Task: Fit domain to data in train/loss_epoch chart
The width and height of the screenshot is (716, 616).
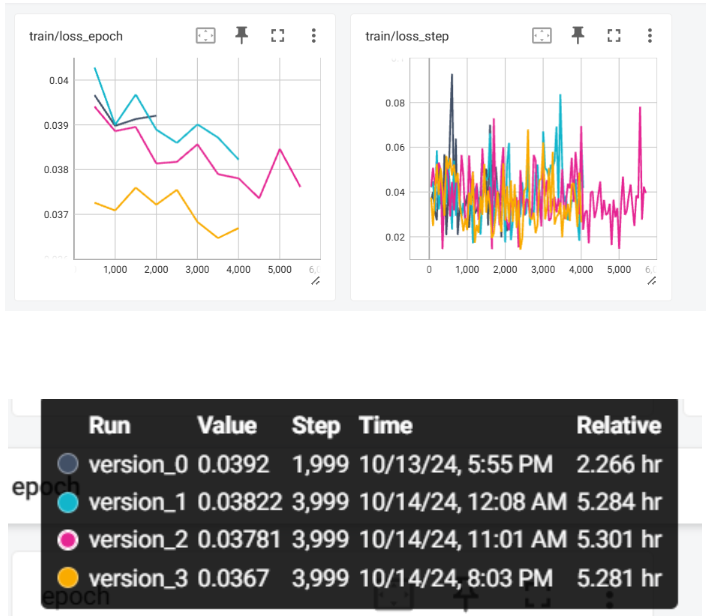Action: 205,36
